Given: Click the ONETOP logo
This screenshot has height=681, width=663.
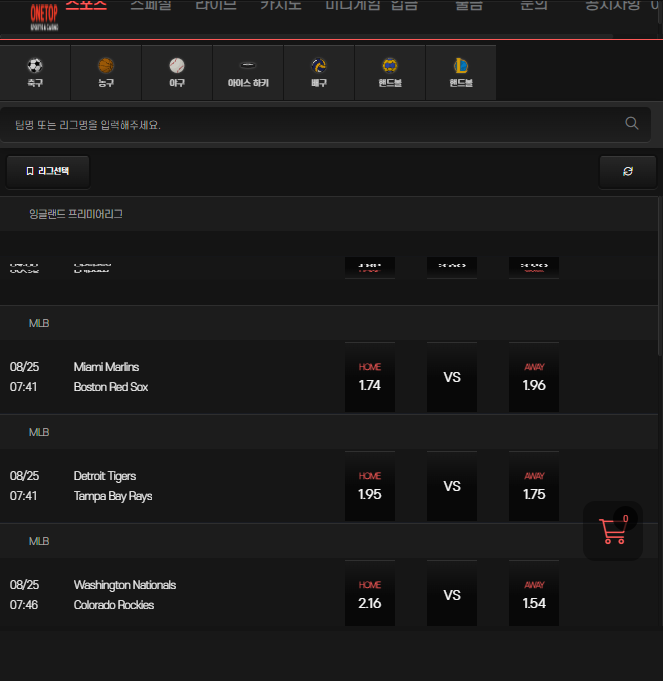Looking at the screenshot, I should (x=44, y=17).
